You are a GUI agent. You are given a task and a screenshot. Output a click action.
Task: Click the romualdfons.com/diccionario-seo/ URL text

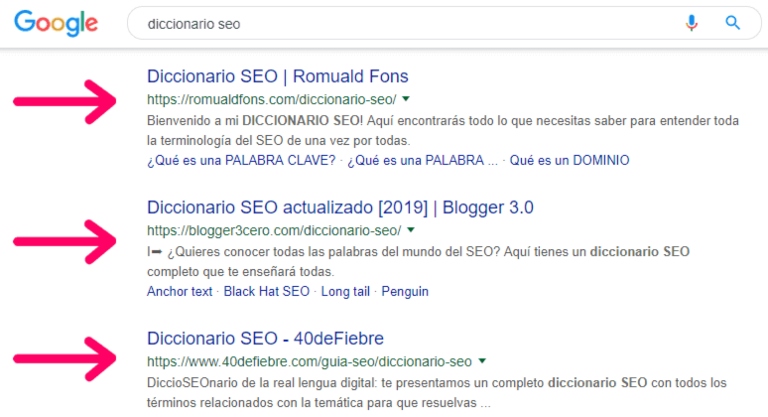[x=272, y=99]
